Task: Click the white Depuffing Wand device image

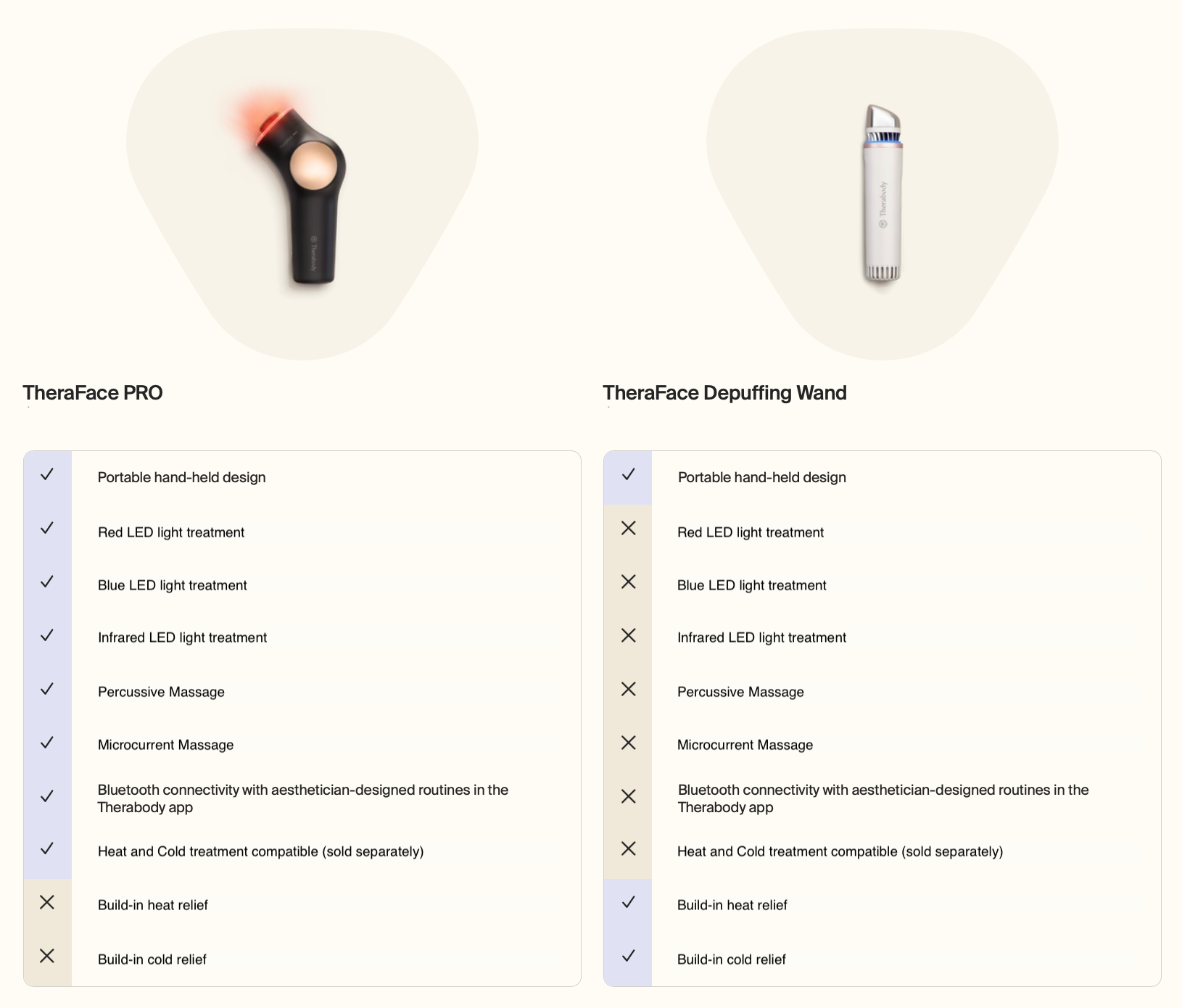Action: coord(883,193)
